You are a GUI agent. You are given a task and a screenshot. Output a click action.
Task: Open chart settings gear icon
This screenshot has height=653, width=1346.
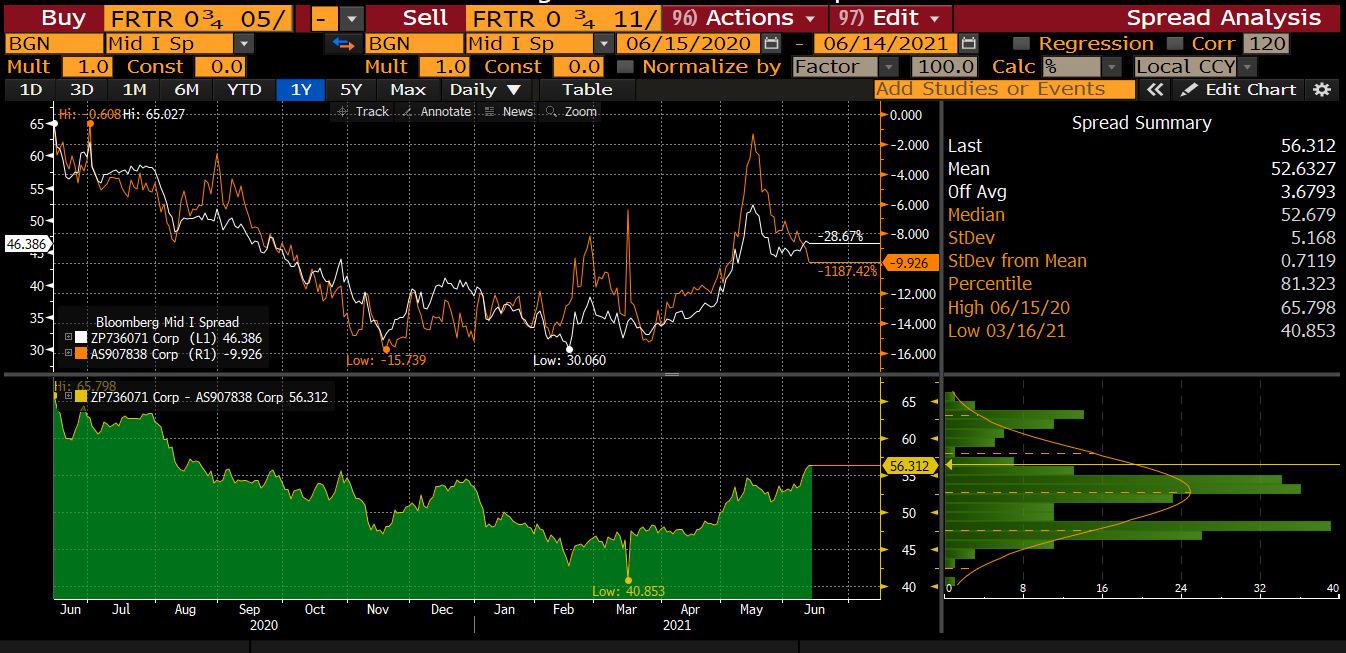click(x=1322, y=89)
